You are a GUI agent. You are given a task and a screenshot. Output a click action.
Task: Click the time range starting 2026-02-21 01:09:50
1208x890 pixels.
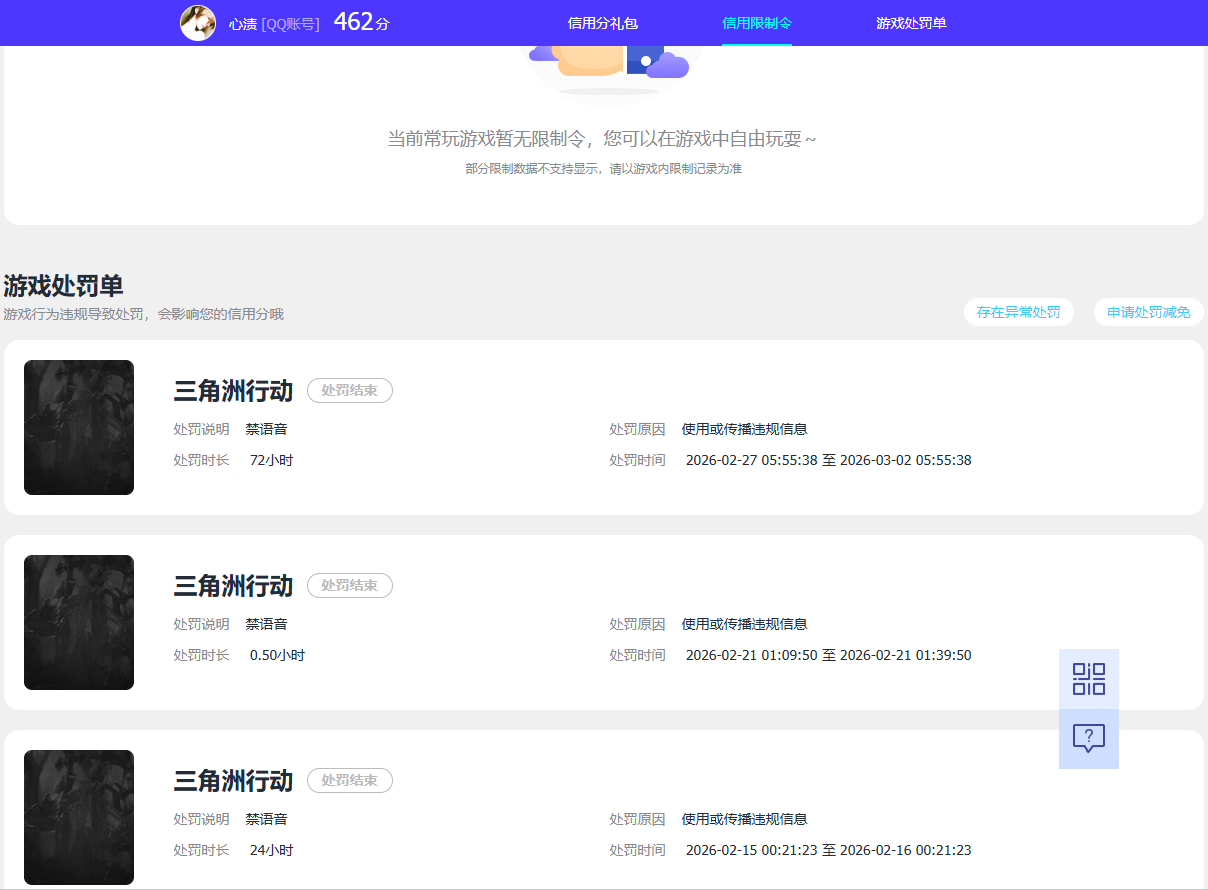point(829,656)
